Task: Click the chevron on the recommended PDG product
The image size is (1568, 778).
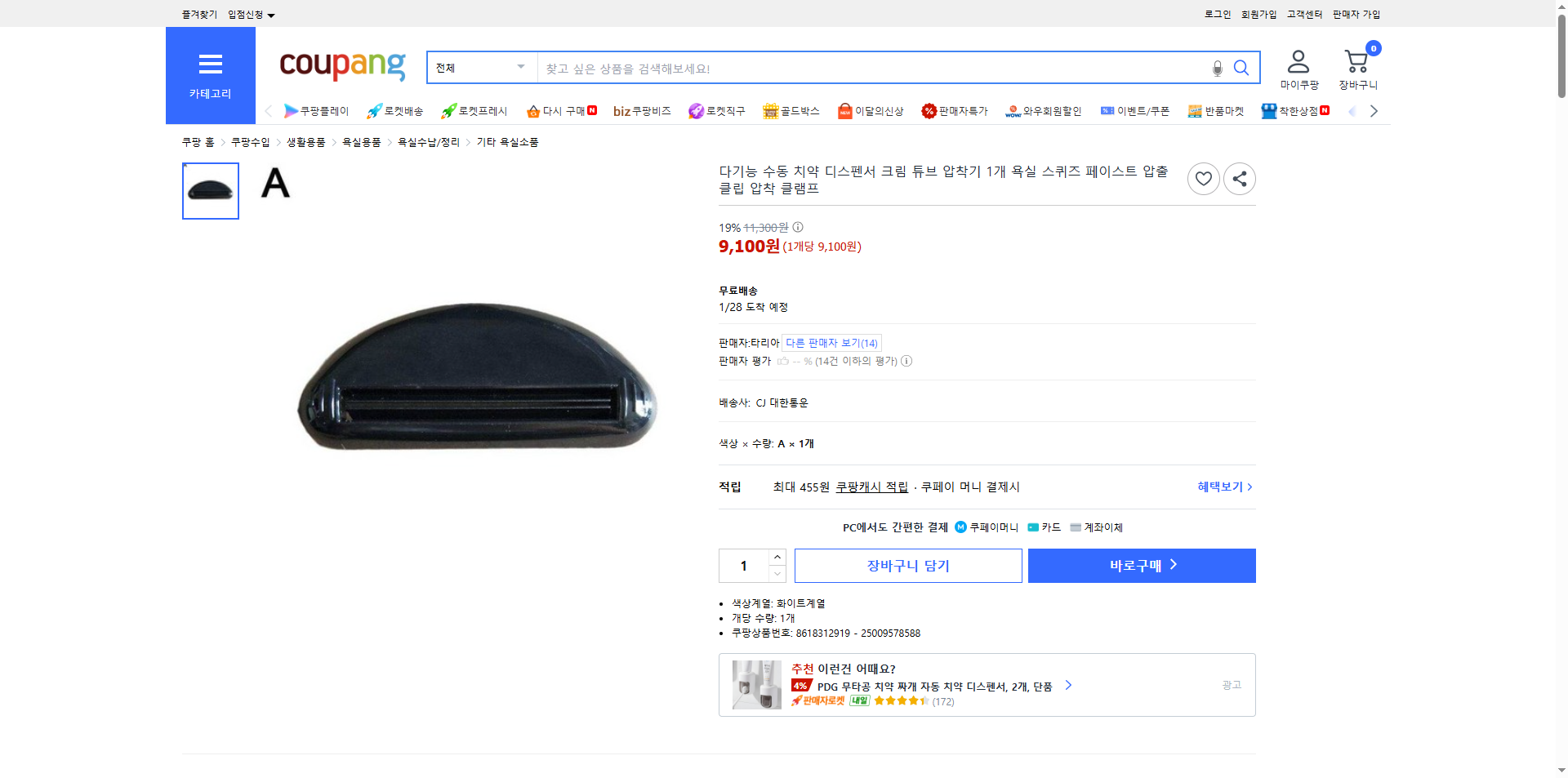Action: (1068, 686)
